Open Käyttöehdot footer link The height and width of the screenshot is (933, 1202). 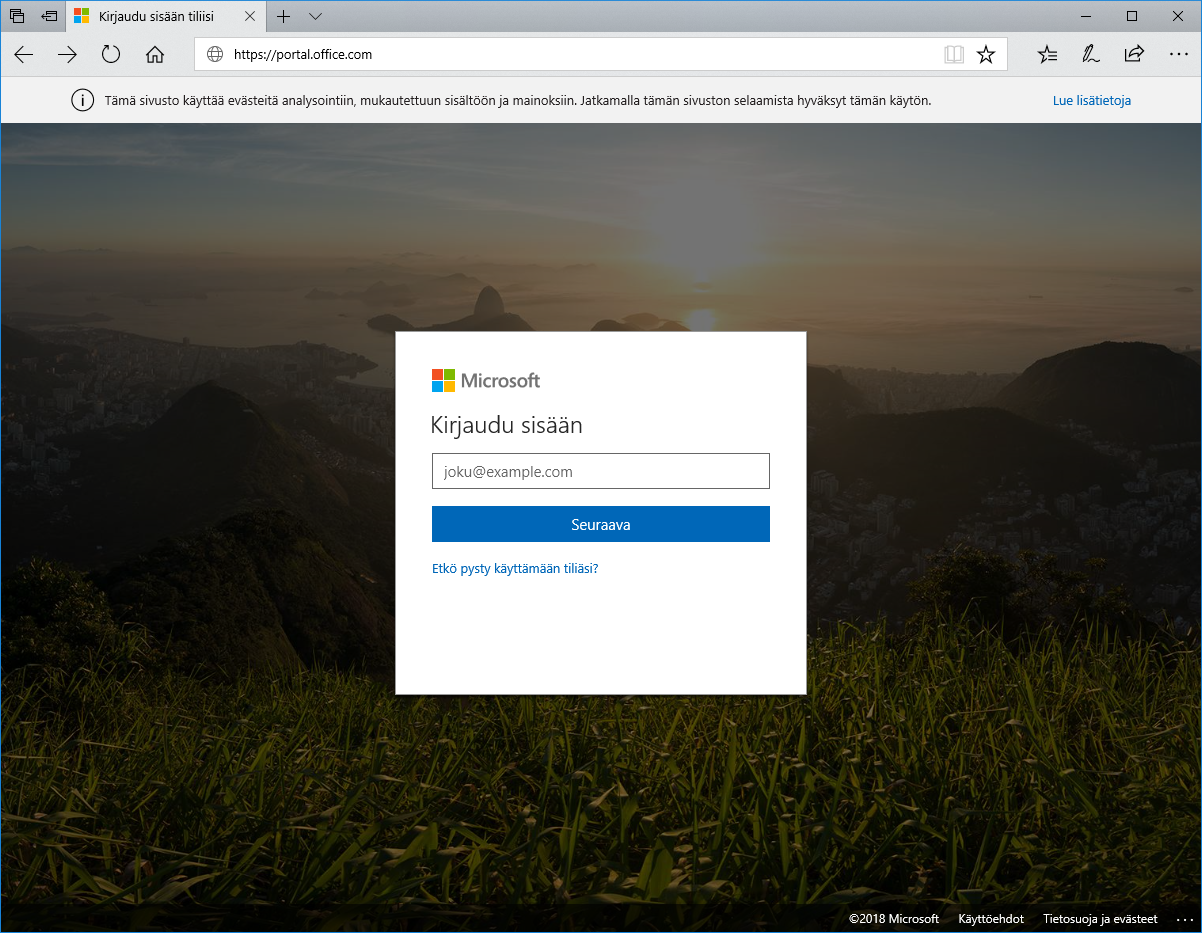991,918
